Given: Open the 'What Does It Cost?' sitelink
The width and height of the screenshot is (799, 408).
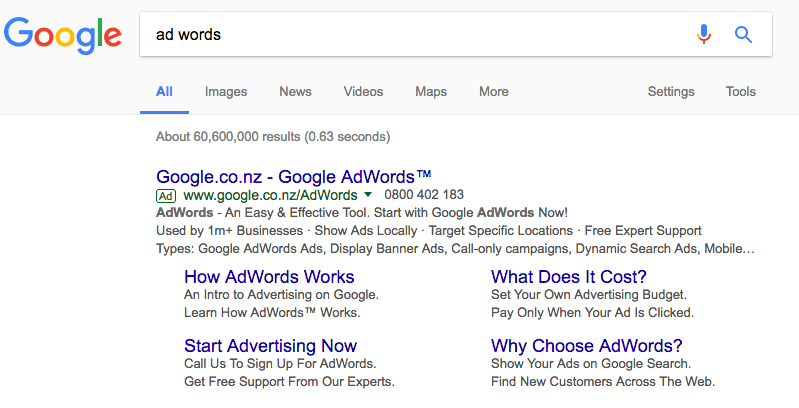Looking at the screenshot, I should point(569,277).
